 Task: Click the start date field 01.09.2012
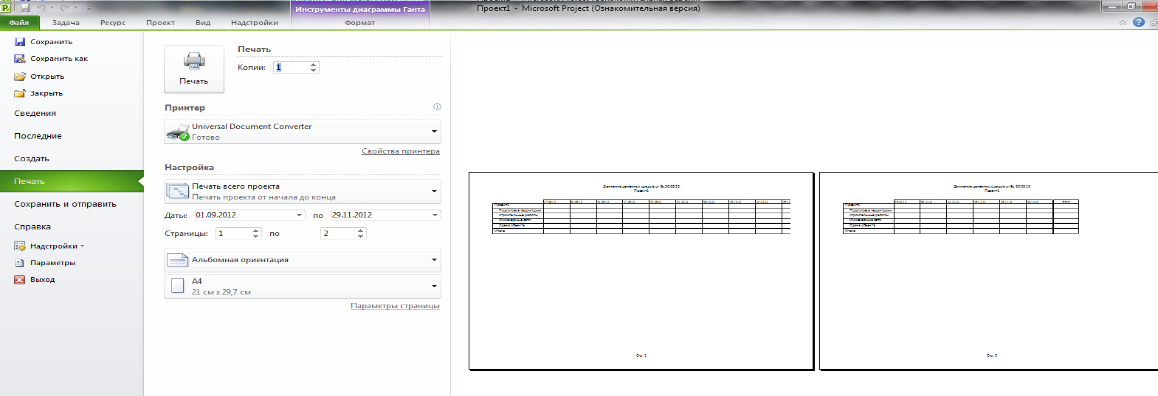tap(250, 215)
